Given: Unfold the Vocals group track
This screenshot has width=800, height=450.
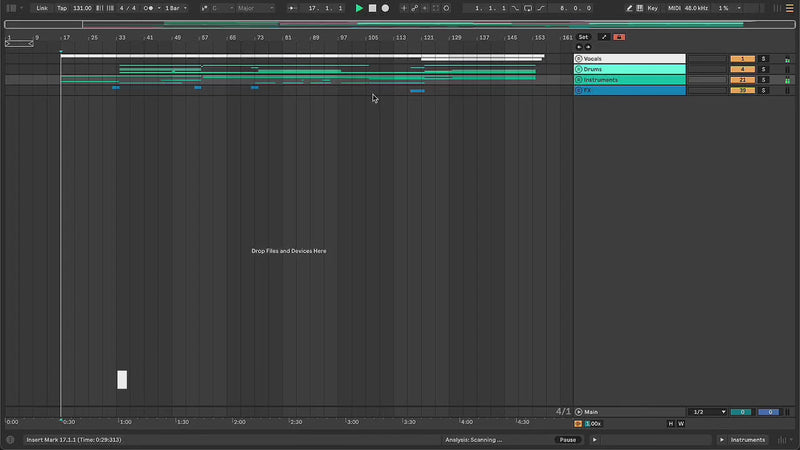Looking at the screenshot, I should [x=579, y=59].
